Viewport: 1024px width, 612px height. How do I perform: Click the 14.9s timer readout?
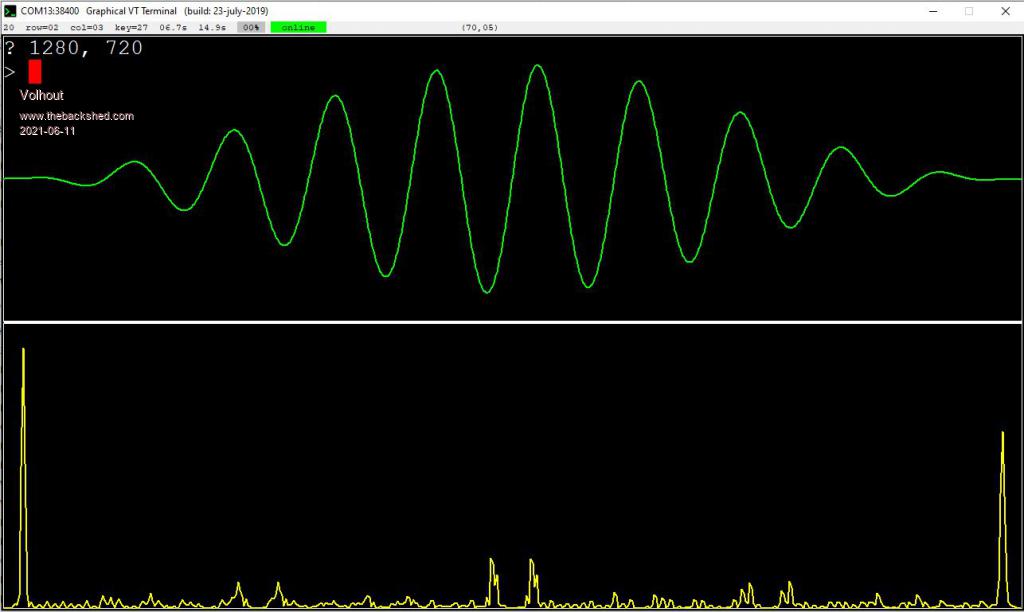point(213,27)
